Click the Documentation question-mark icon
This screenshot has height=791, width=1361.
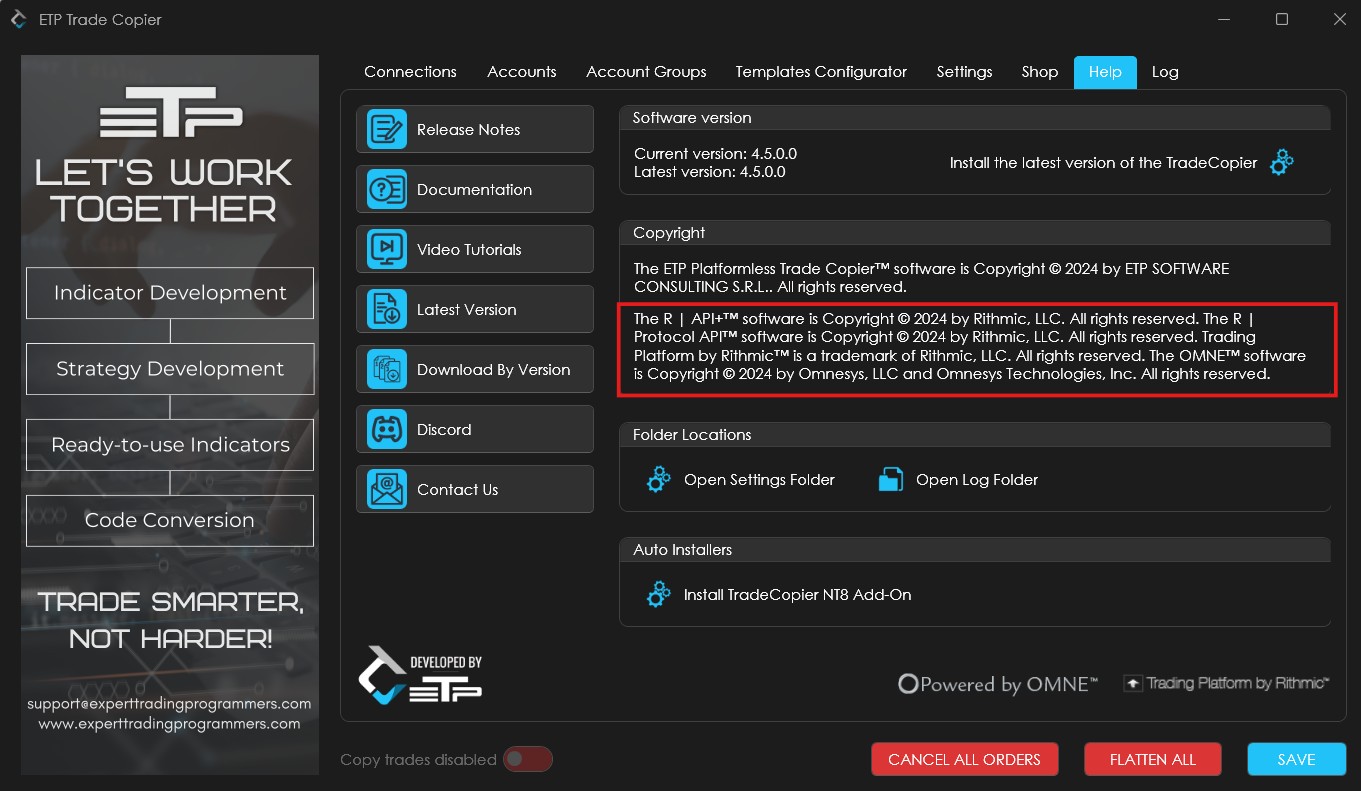(x=386, y=189)
